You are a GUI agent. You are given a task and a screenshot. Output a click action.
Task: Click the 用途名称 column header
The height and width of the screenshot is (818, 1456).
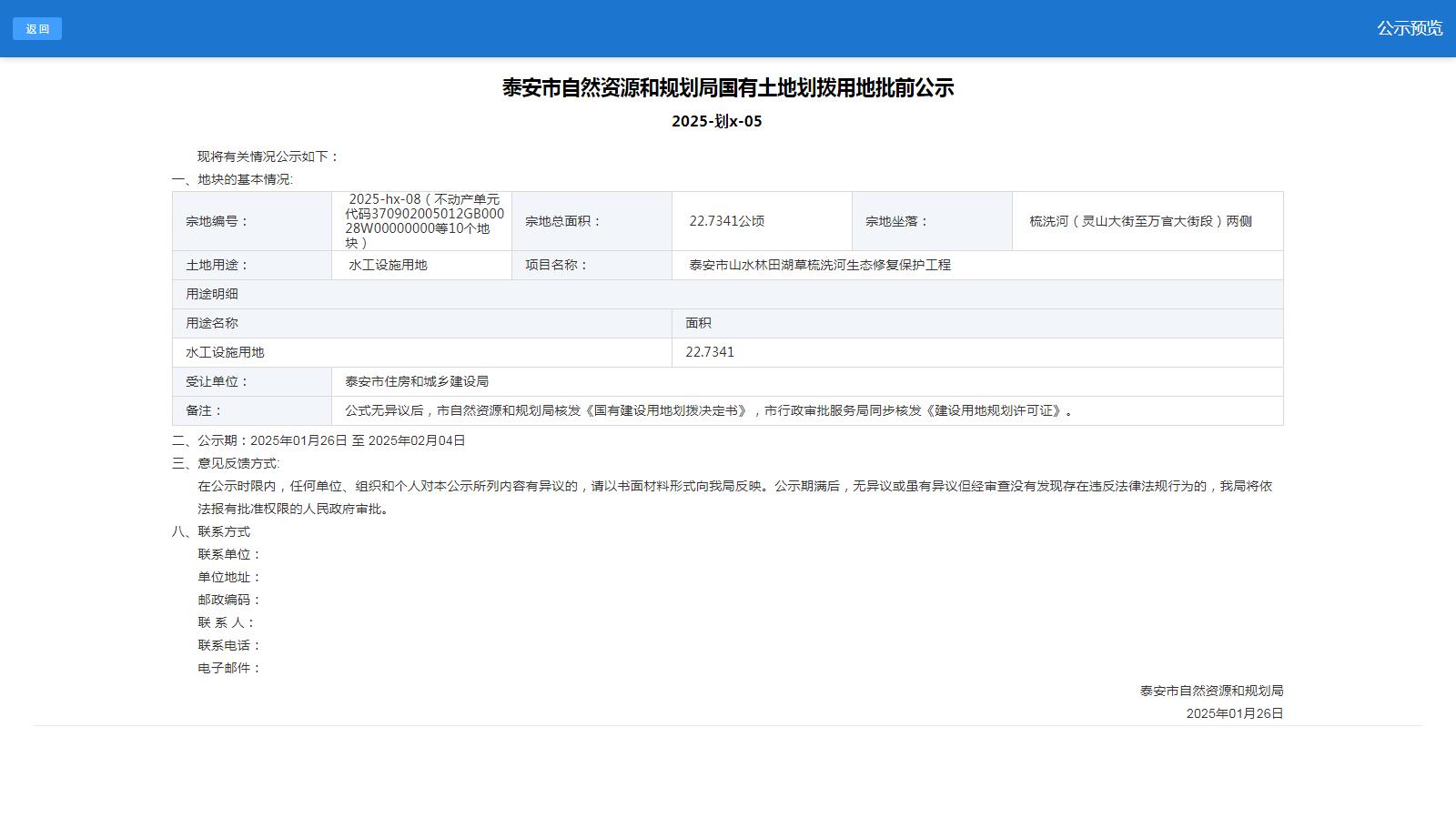(x=422, y=323)
